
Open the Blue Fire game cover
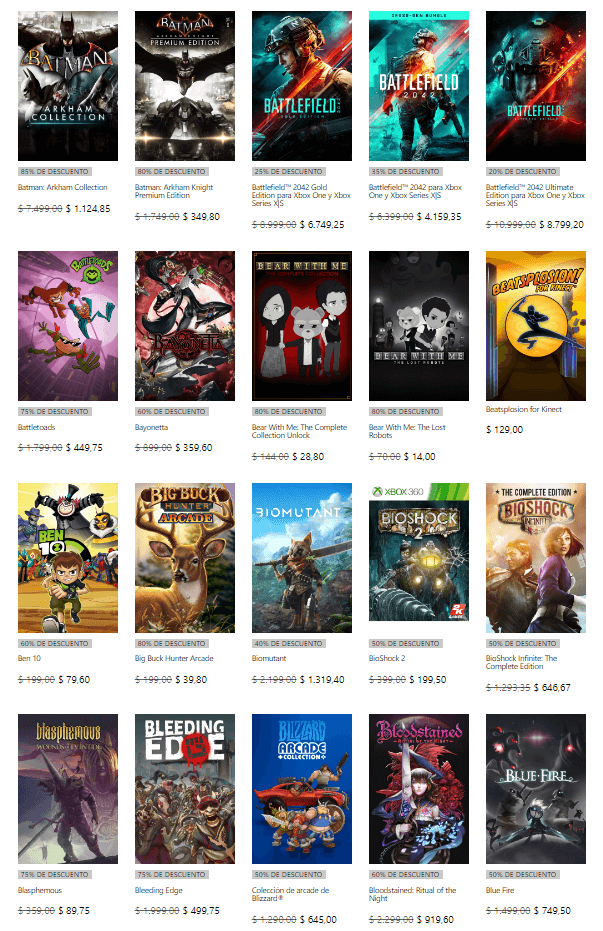[x=535, y=788]
